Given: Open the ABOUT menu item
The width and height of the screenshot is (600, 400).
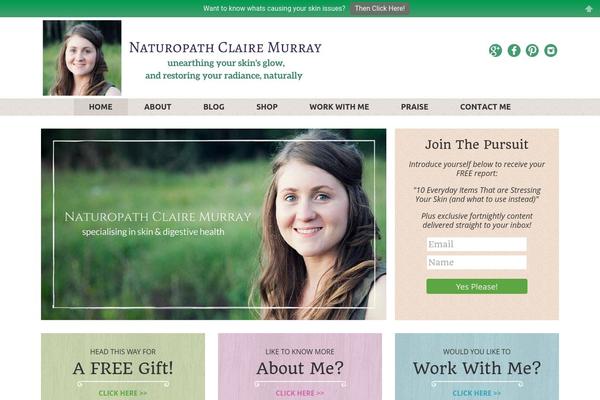Looking at the screenshot, I should coord(158,107).
